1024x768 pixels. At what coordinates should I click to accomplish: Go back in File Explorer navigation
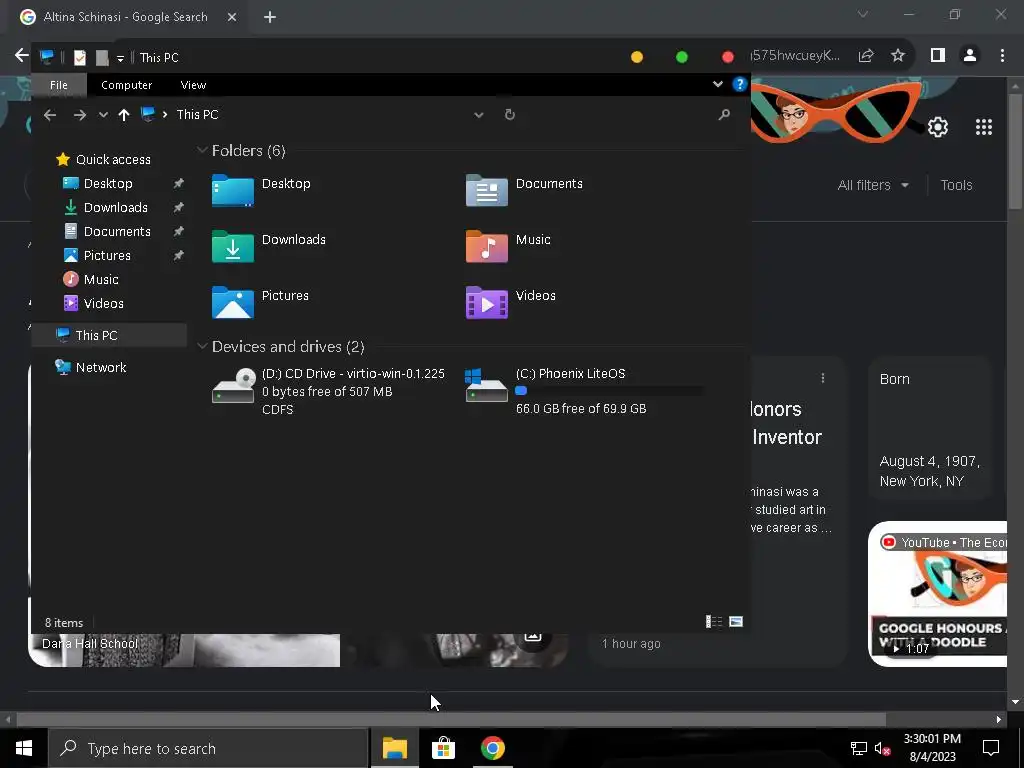(50, 115)
